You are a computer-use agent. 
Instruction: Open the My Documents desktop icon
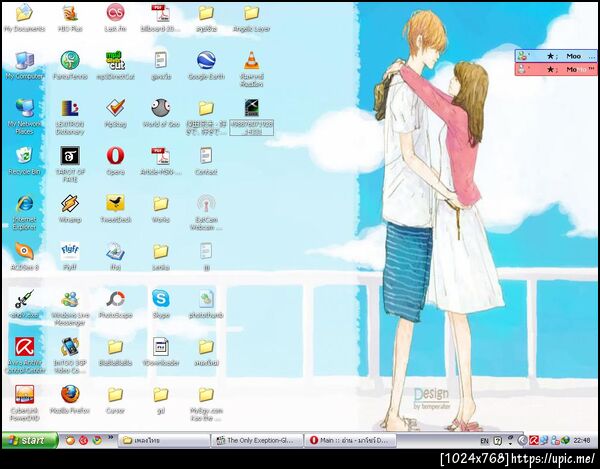tap(24, 17)
